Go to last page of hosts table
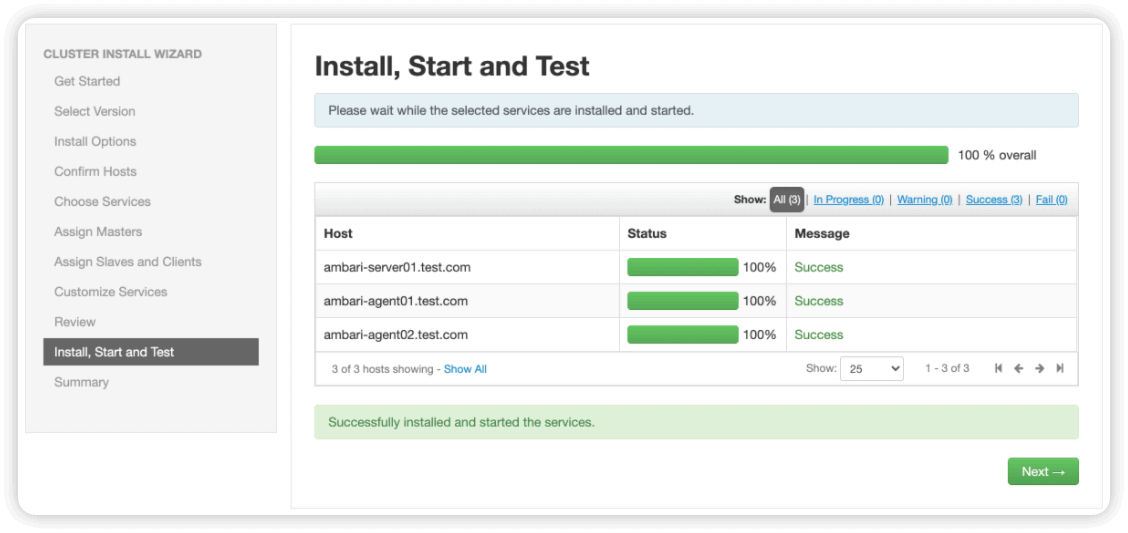The height and width of the screenshot is (533, 1128). tap(1060, 368)
